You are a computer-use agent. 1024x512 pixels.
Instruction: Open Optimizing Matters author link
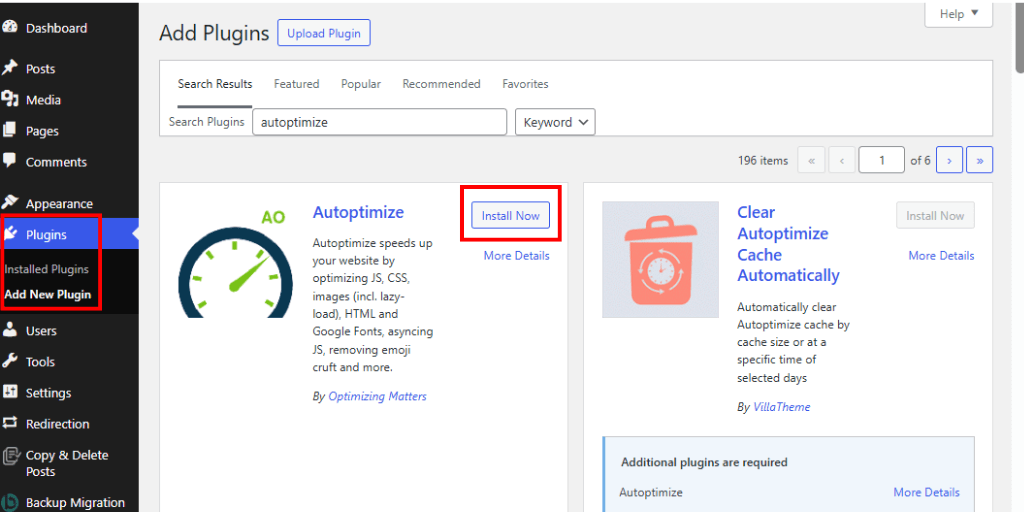pyautogui.click(x=377, y=396)
